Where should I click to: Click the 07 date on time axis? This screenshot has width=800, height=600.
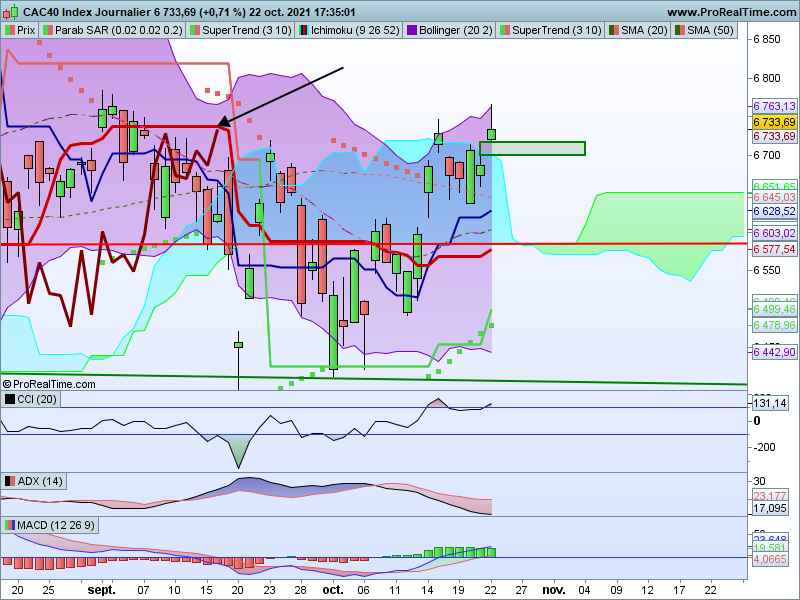click(x=143, y=590)
